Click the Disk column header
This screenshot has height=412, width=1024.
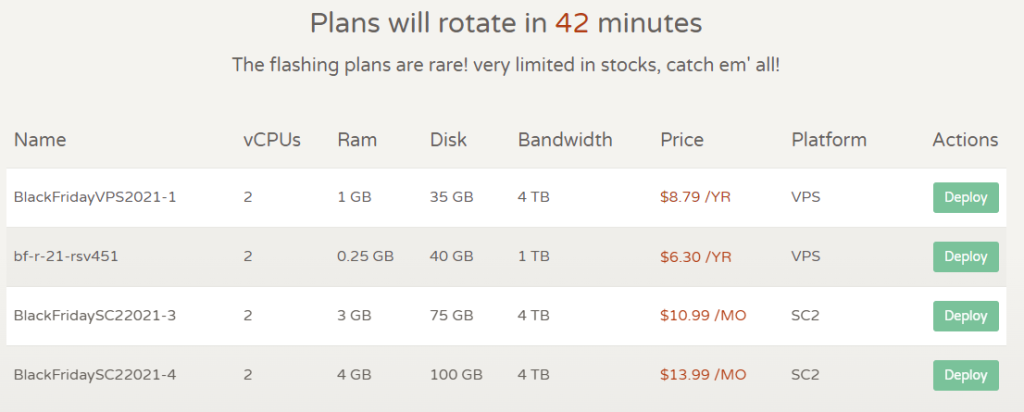coord(448,139)
